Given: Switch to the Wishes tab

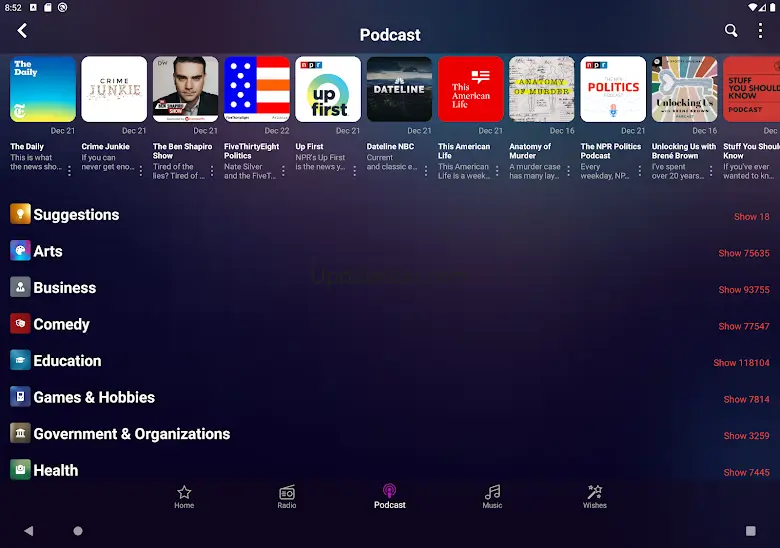Looking at the screenshot, I should click(x=595, y=497).
